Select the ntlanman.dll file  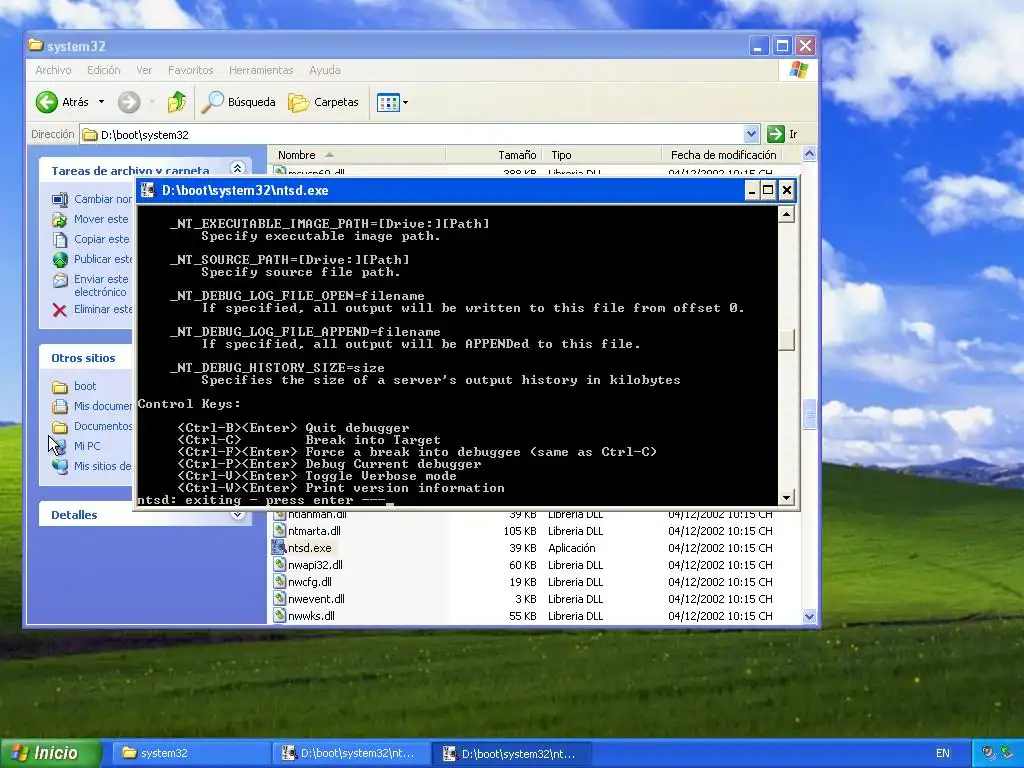click(x=317, y=515)
